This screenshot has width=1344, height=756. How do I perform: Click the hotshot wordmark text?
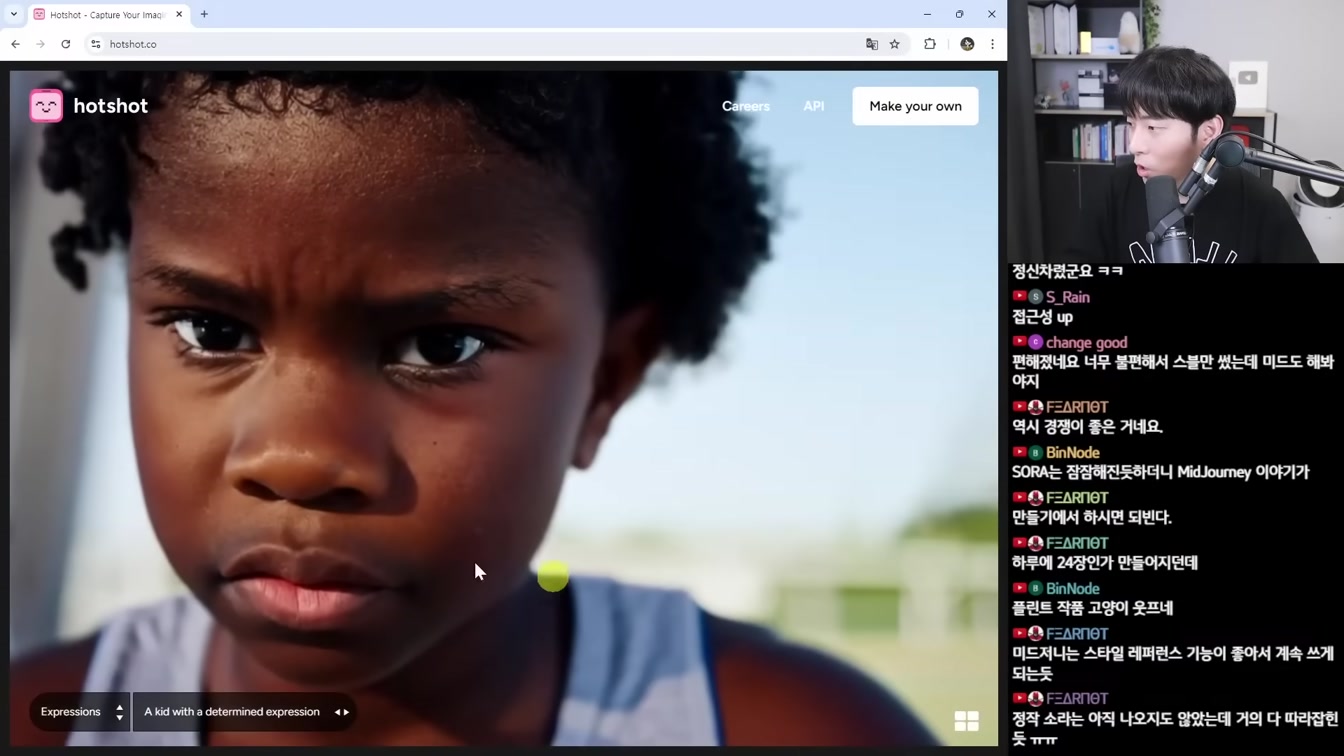point(111,106)
